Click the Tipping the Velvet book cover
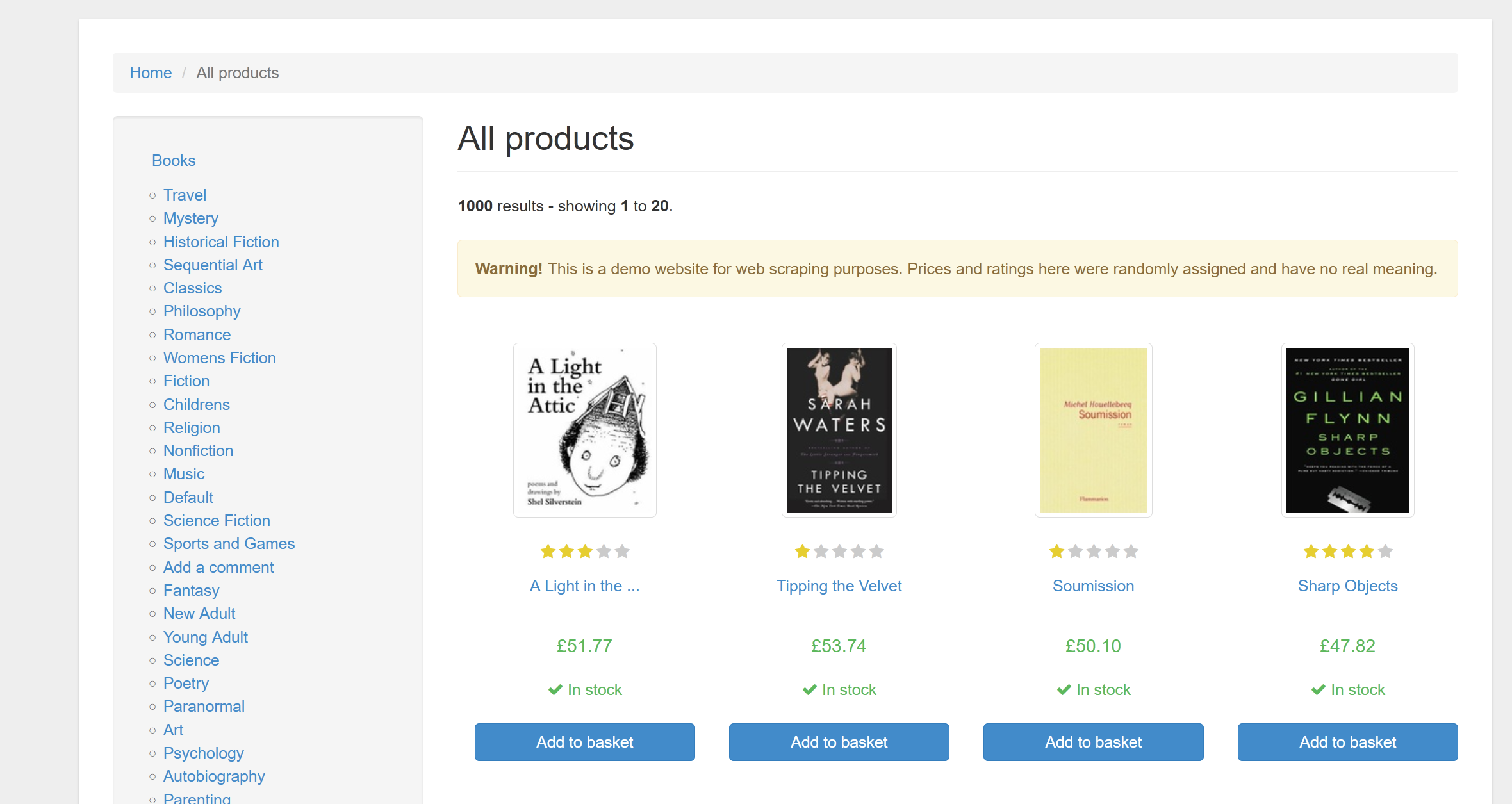 (839, 430)
